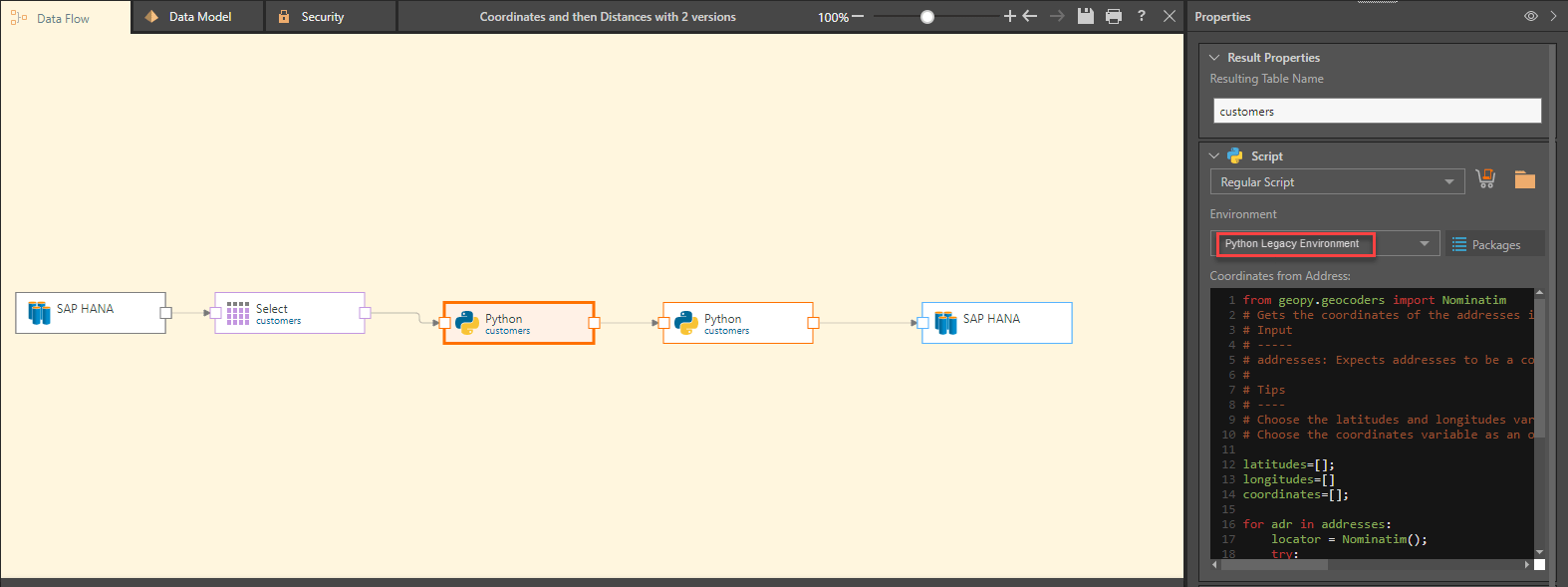Screen dimensions: 1568x587
Task: Collapse the Script section
Action: point(1214,156)
